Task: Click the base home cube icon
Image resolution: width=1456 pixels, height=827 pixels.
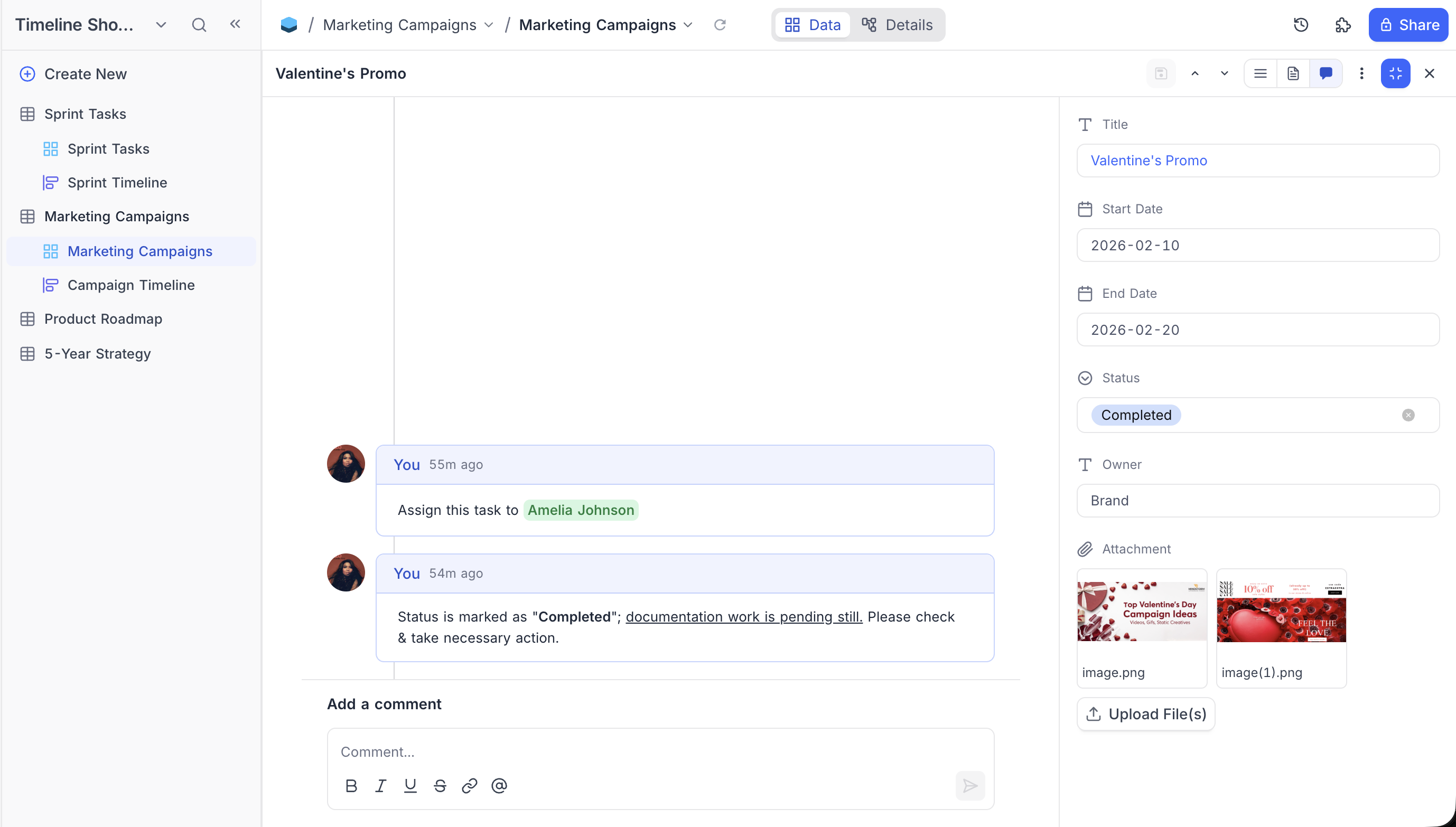Action: coord(289,25)
